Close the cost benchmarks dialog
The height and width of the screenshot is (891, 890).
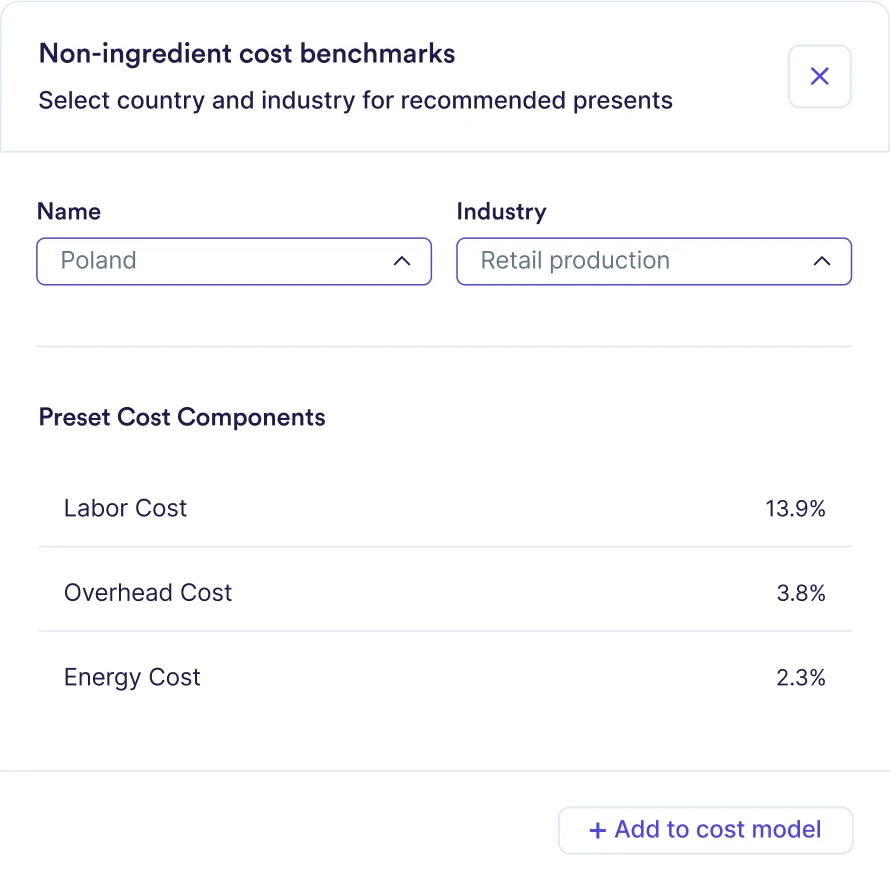pos(819,76)
